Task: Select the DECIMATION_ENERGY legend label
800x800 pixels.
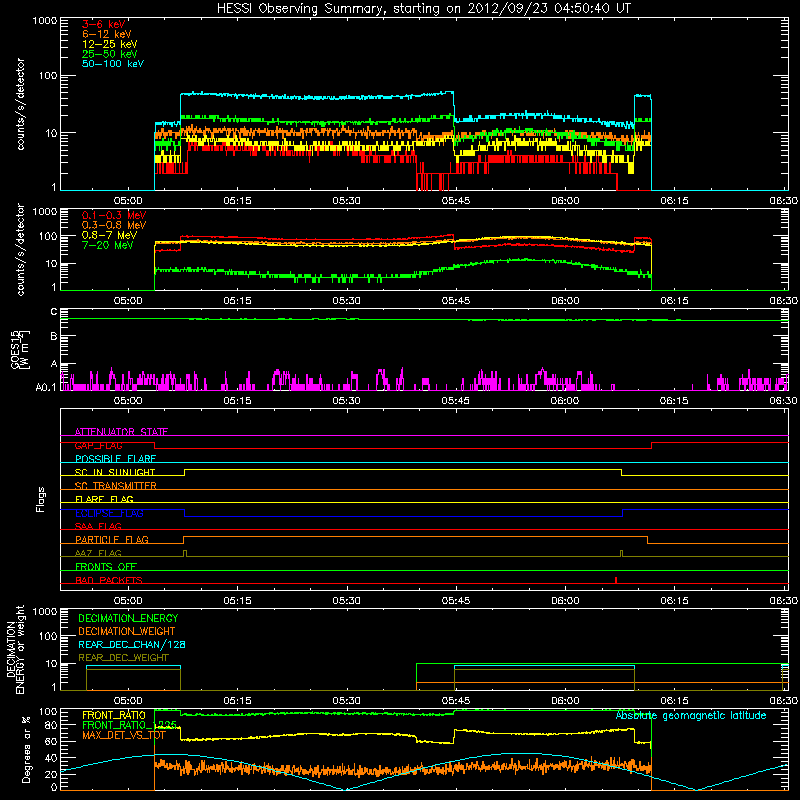Action: click(x=128, y=618)
